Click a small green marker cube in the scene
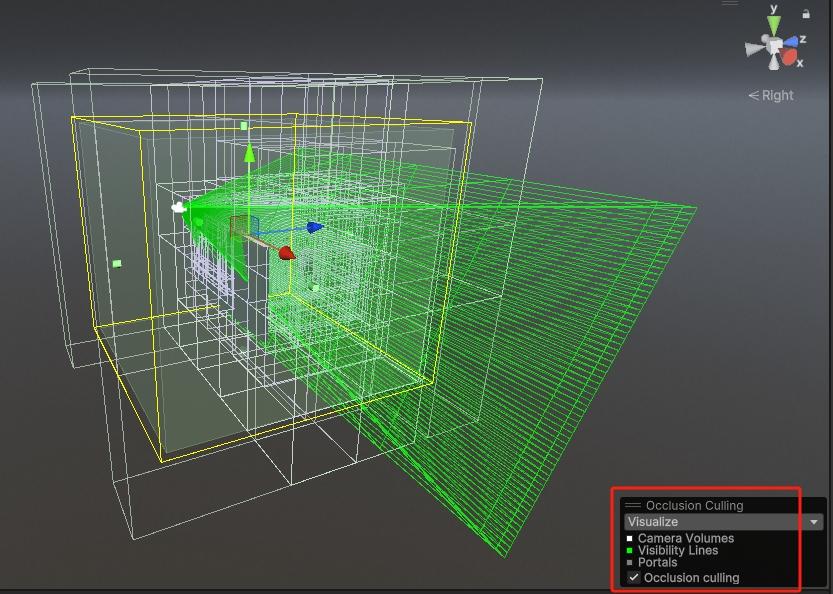This screenshot has height=594, width=833. (x=245, y=124)
